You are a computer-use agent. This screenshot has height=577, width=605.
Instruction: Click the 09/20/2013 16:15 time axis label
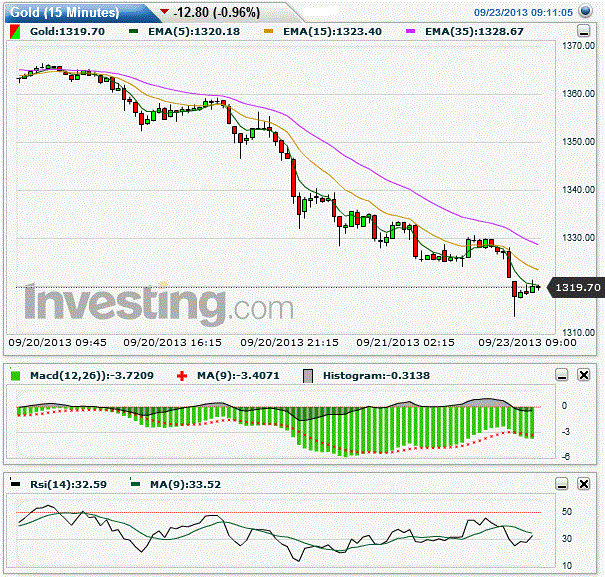(x=172, y=342)
